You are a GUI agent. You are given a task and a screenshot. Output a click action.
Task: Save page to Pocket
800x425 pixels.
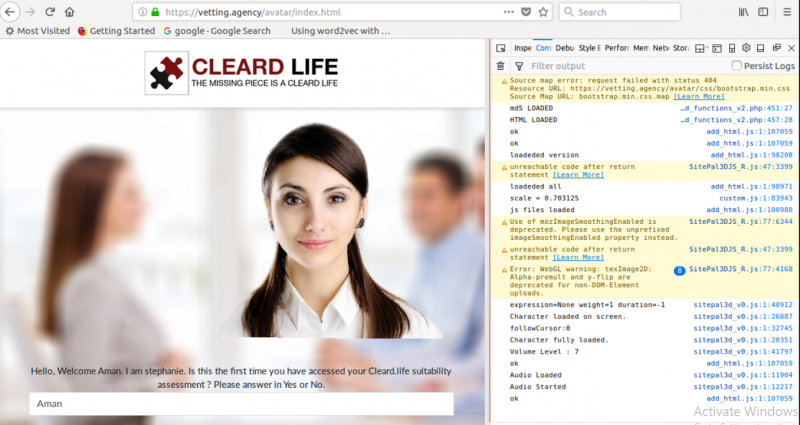[x=526, y=12]
